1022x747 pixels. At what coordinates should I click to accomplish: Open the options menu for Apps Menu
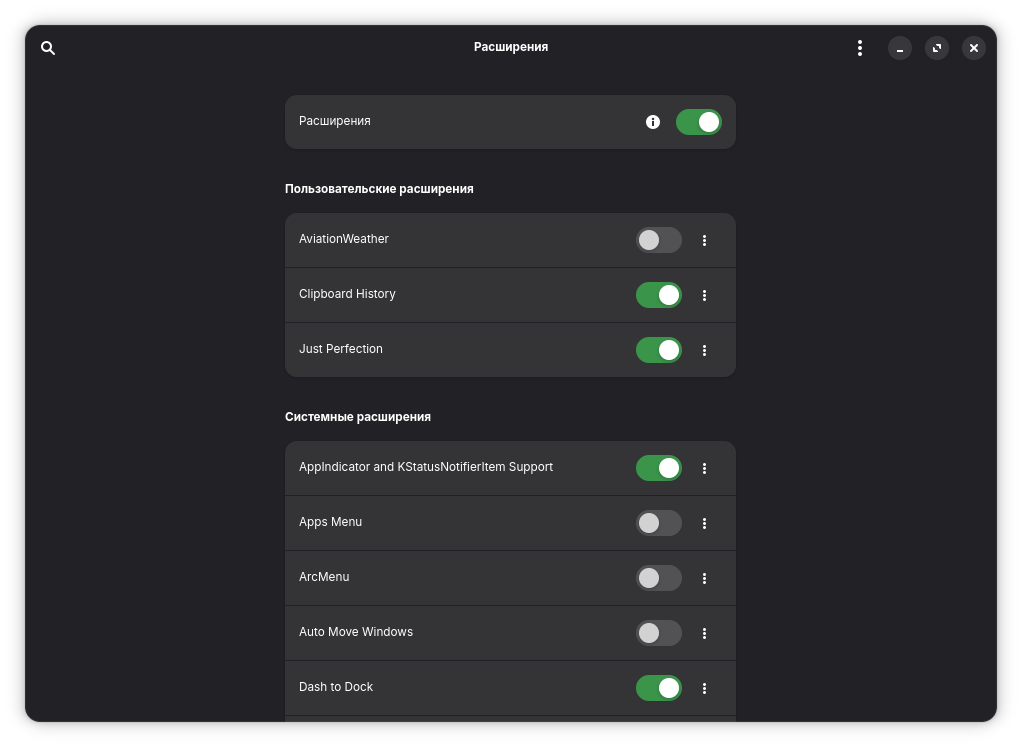click(704, 523)
